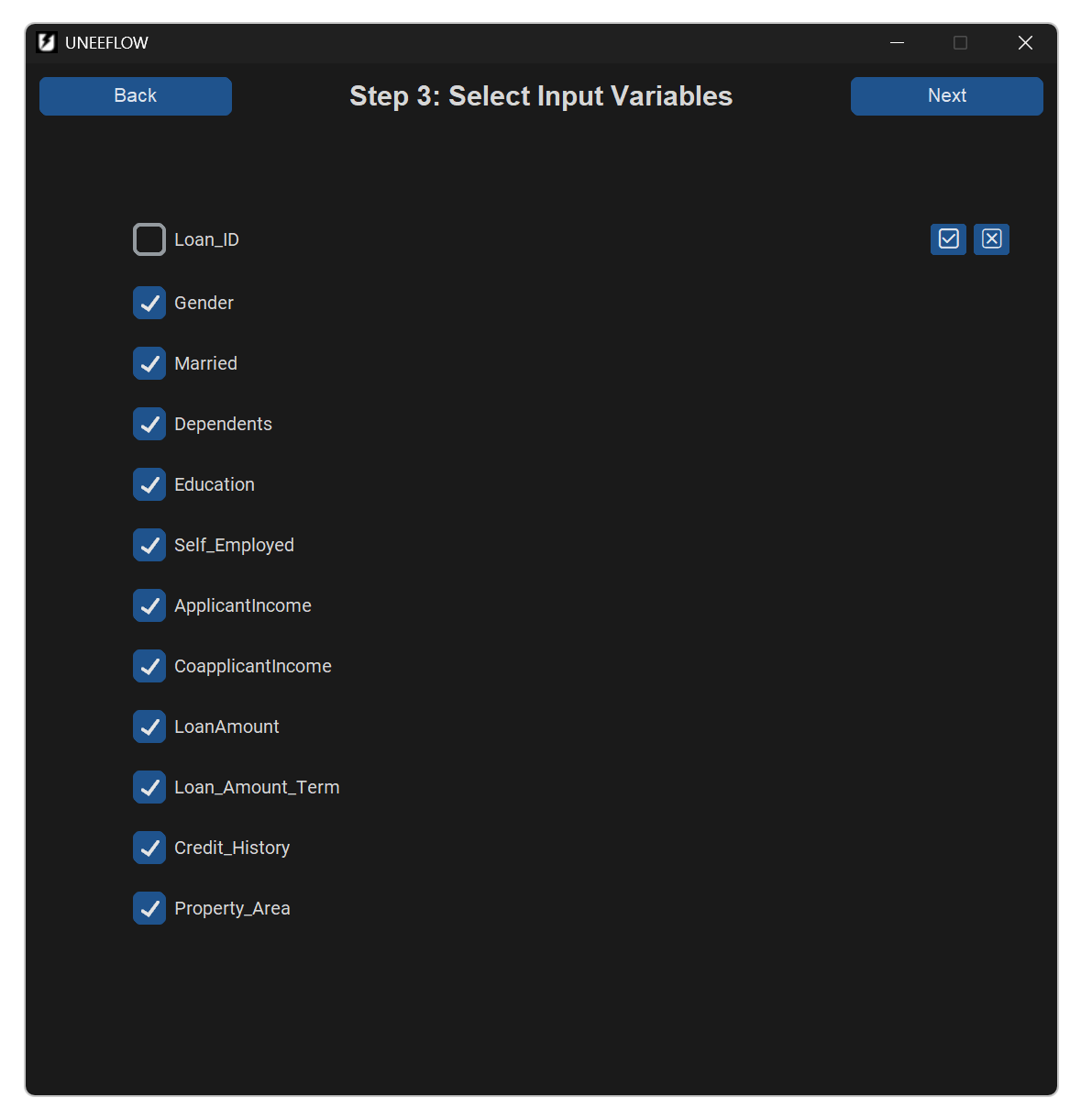The width and height of the screenshot is (1092, 1109).
Task: Toggle the CoapplicantIncome checkbox
Action: coord(149,666)
